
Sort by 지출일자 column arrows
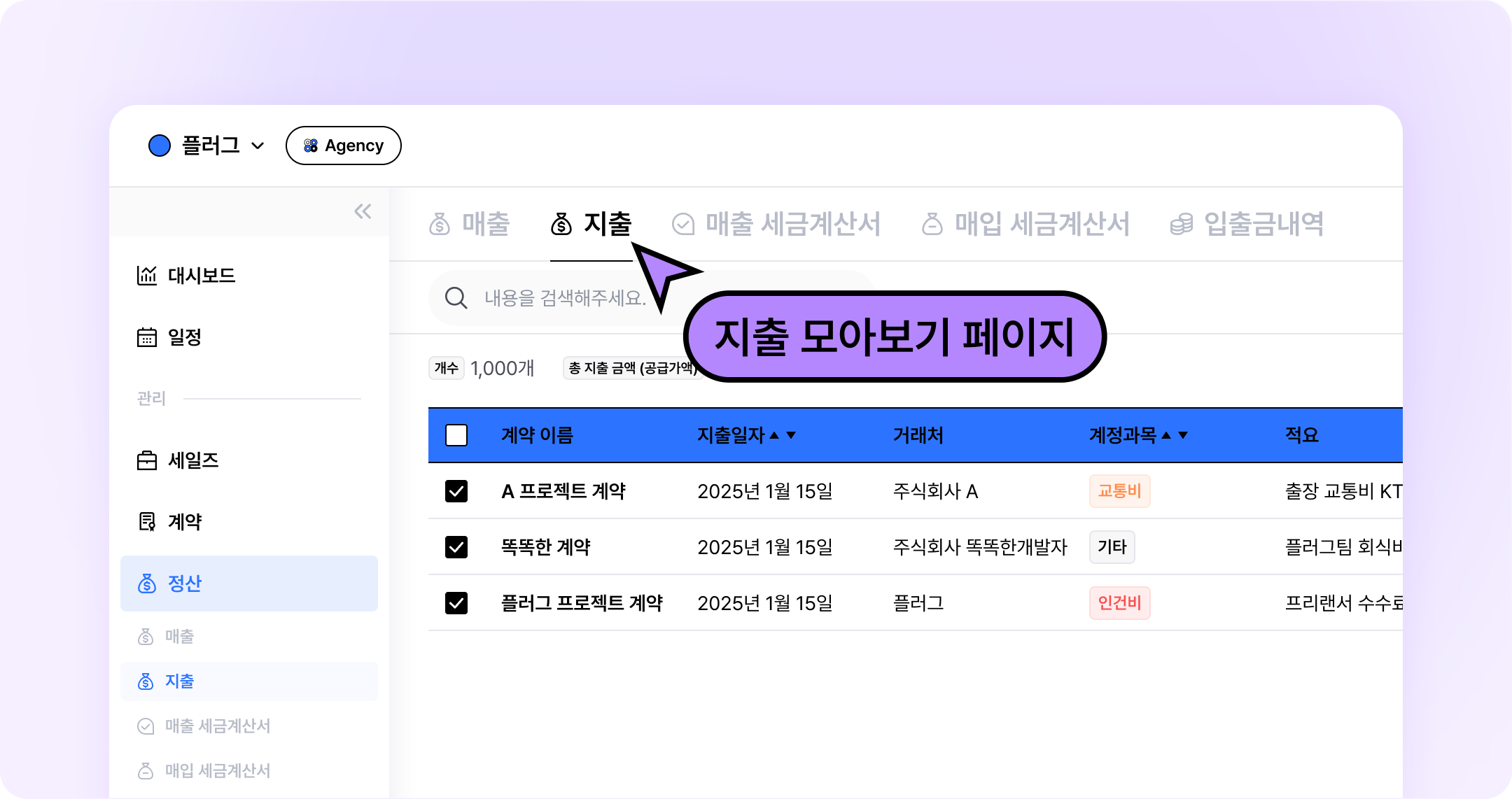[783, 435]
